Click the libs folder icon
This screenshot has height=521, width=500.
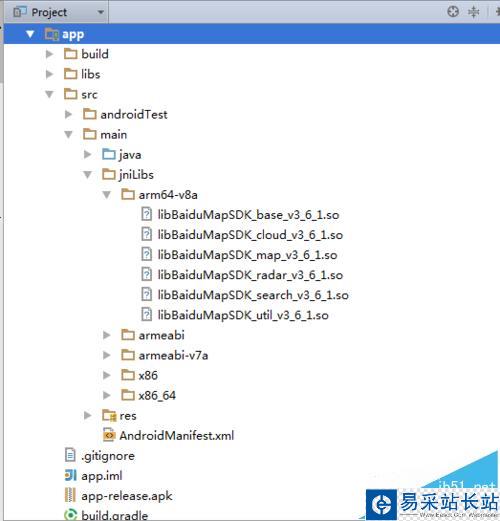tap(70, 74)
